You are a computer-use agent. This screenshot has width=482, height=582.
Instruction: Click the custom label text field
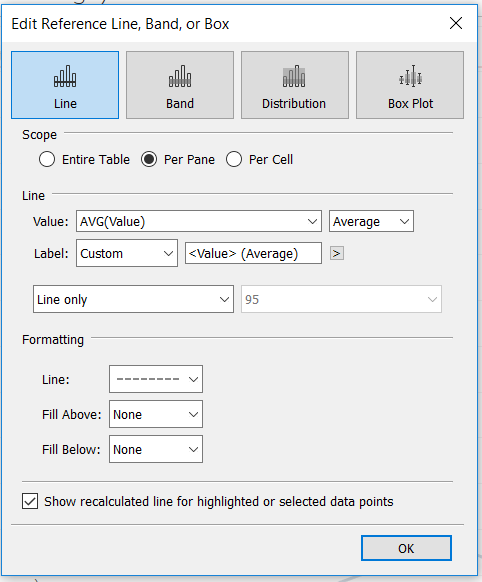tap(253, 253)
